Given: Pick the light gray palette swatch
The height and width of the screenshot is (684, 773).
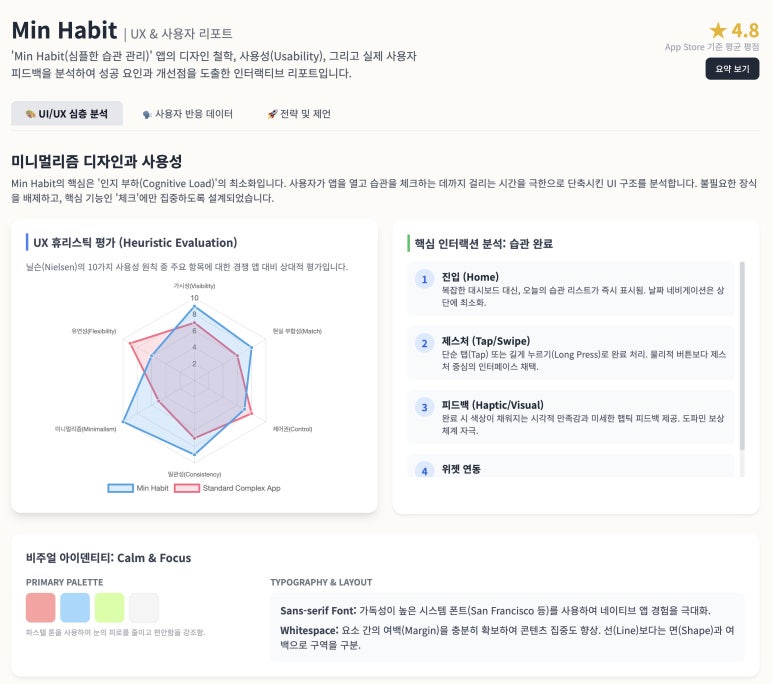Looking at the screenshot, I should (x=143, y=607).
